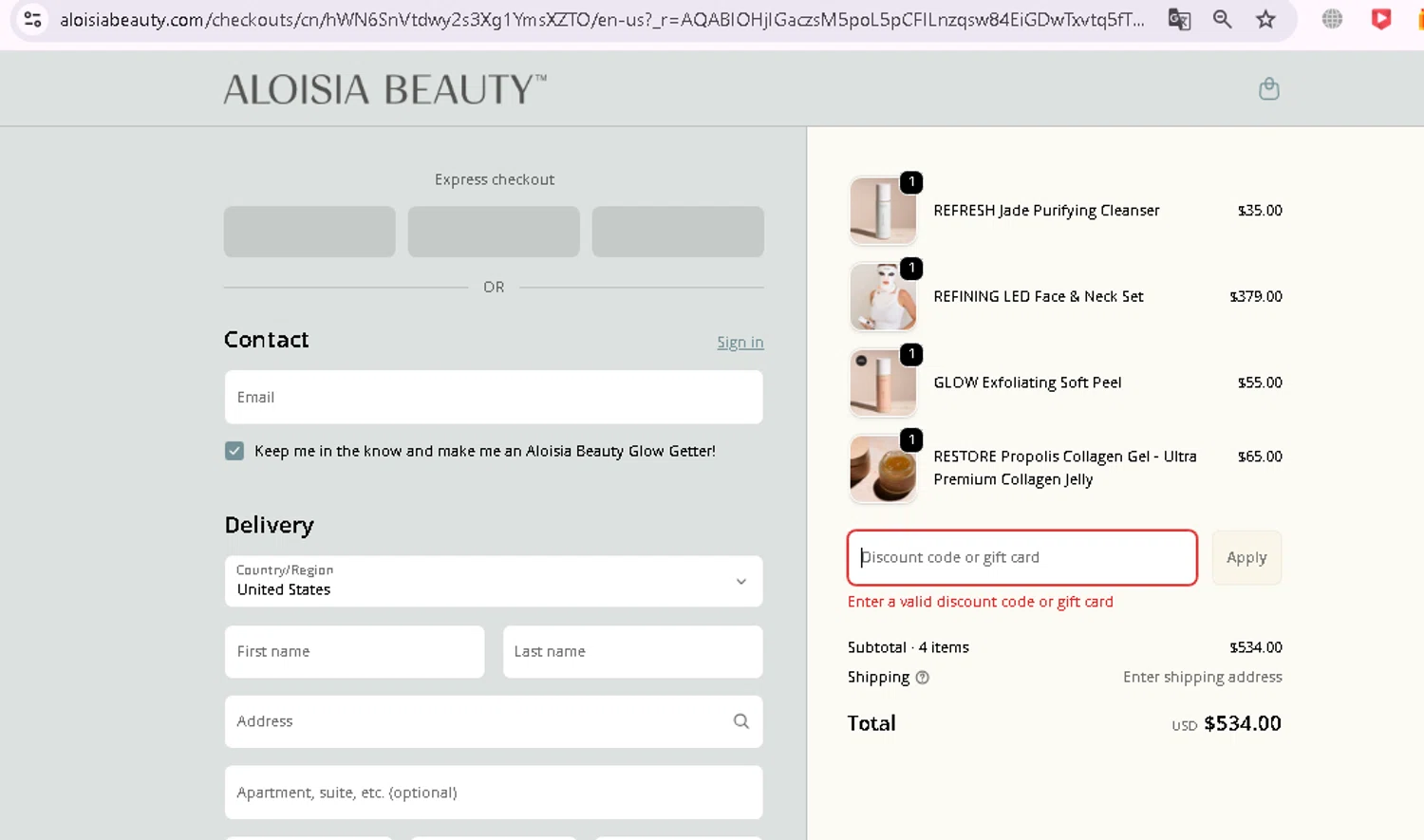This screenshot has width=1424, height=840.
Task: Click the 'Subtotal · 4 items' label
Action: click(x=909, y=647)
